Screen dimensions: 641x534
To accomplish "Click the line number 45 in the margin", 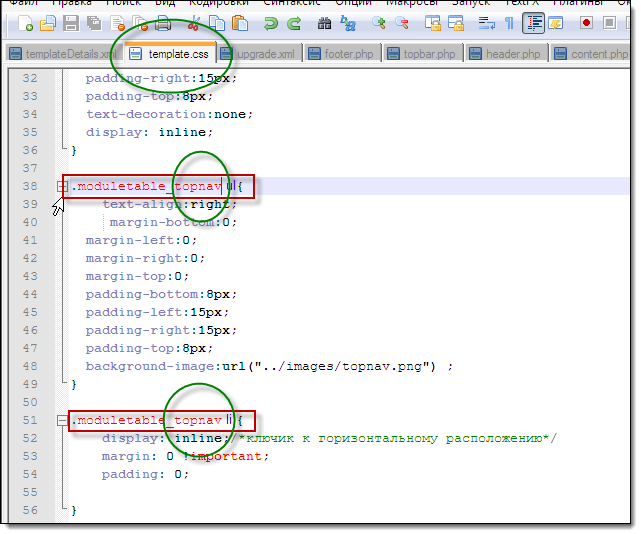I will [28, 312].
